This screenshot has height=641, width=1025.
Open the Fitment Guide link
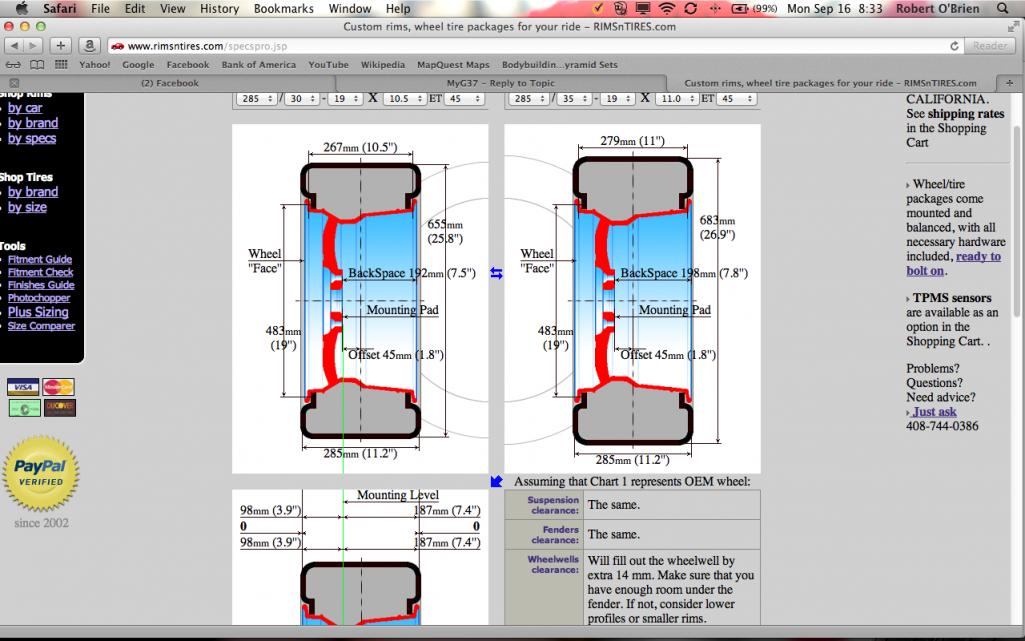click(40, 259)
